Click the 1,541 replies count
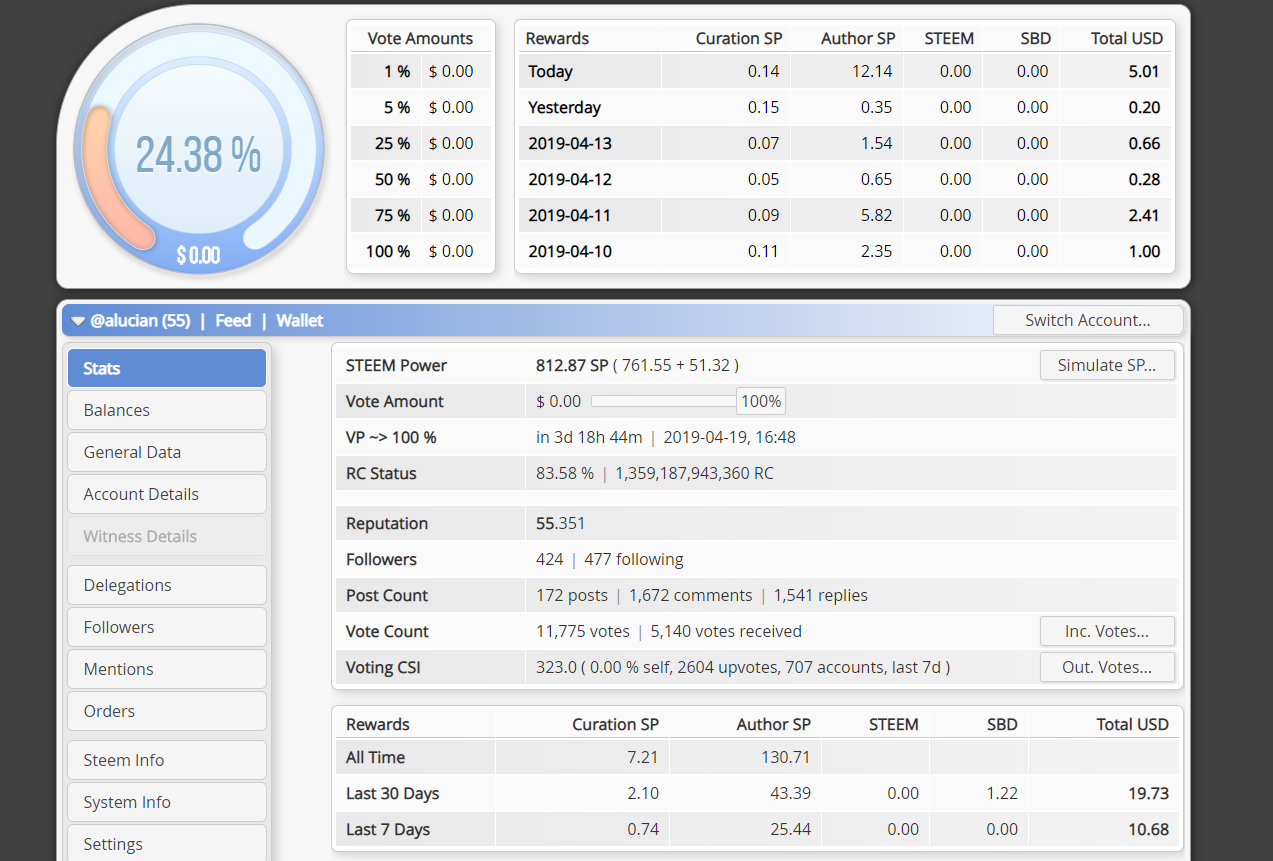 point(821,595)
